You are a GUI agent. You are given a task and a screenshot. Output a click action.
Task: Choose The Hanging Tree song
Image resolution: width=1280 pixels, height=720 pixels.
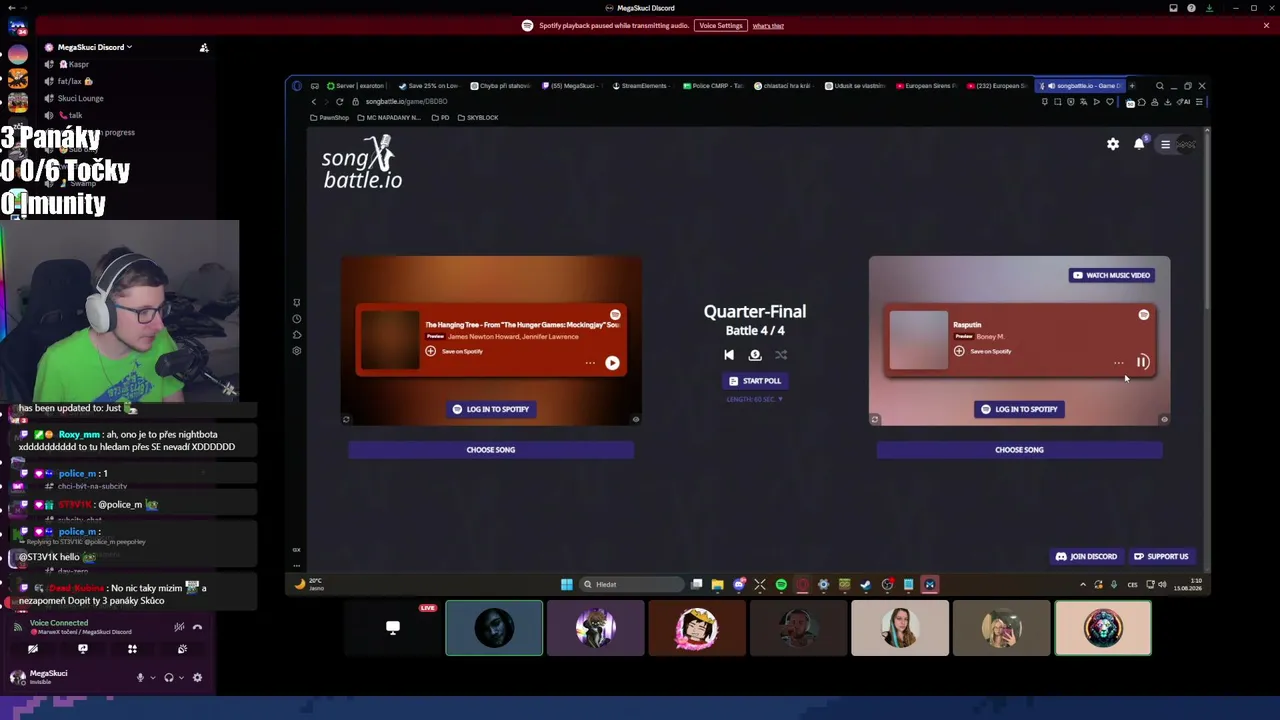pyautogui.click(x=491, y=450)
